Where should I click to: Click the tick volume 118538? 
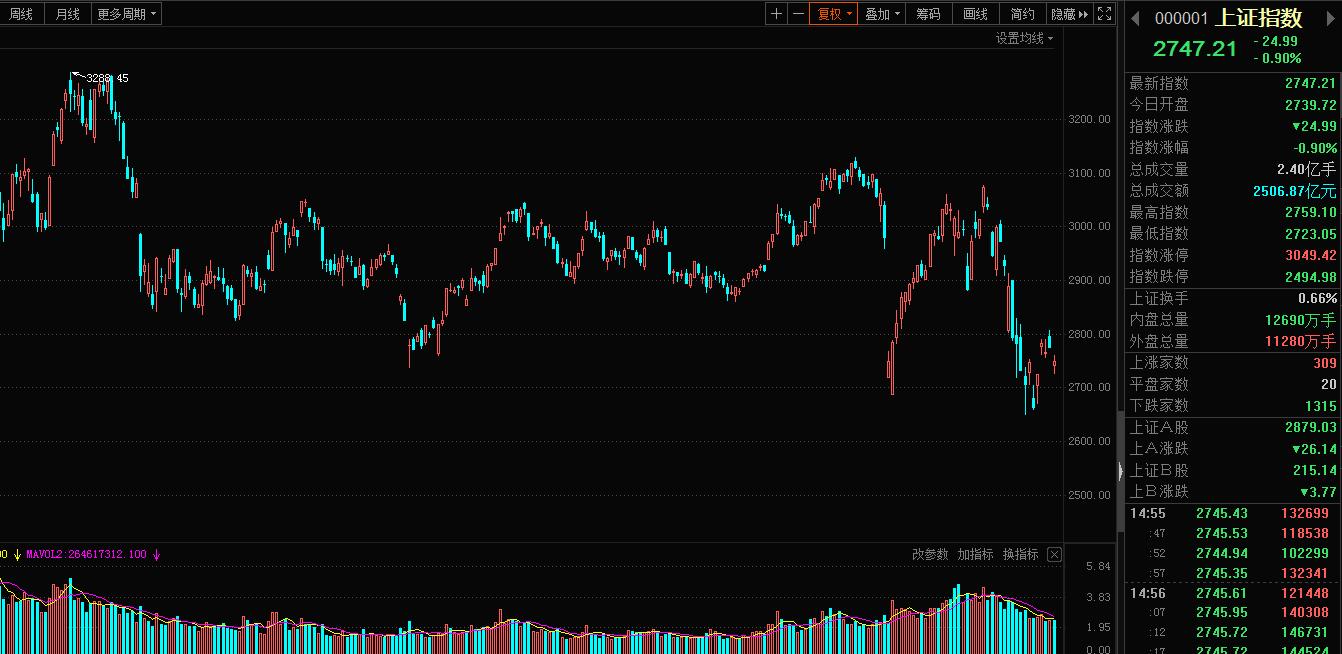1304,534
